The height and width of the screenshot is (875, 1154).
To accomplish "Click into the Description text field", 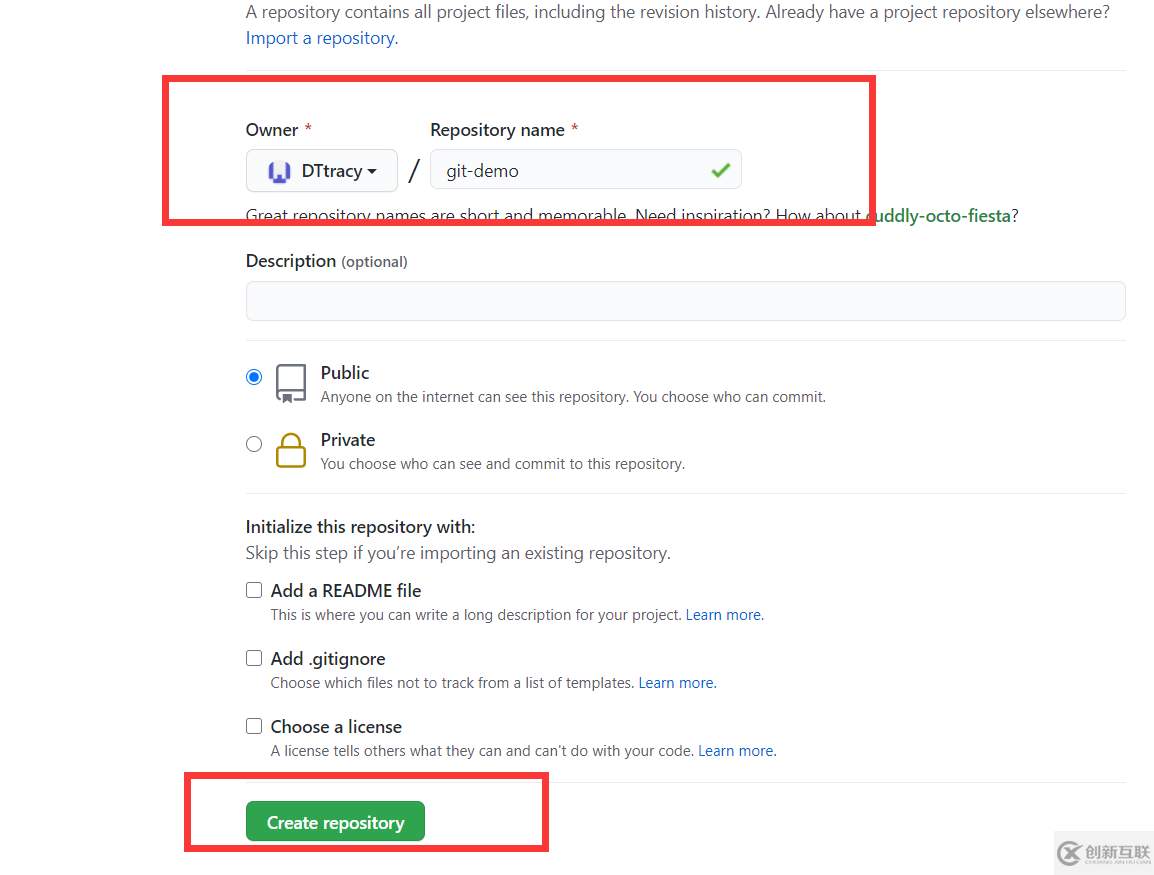I will click(685, 301).
